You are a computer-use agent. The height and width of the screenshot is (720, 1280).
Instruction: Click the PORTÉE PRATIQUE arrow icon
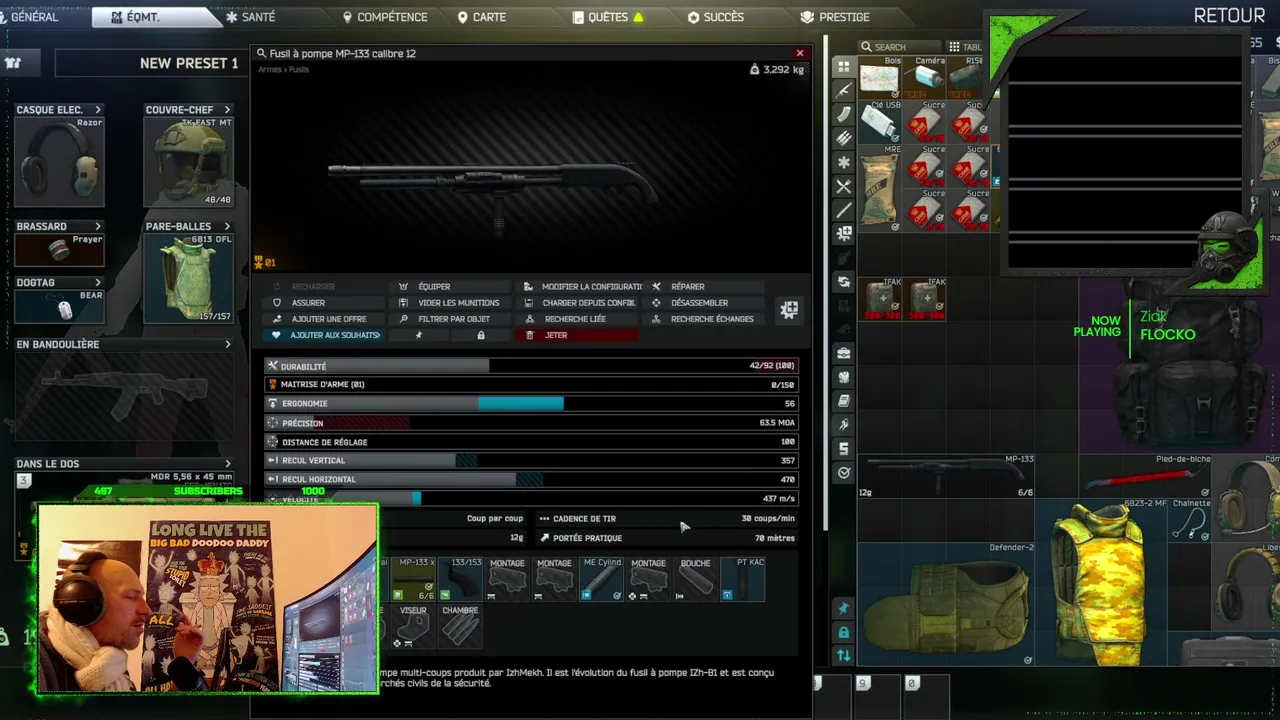544,538
